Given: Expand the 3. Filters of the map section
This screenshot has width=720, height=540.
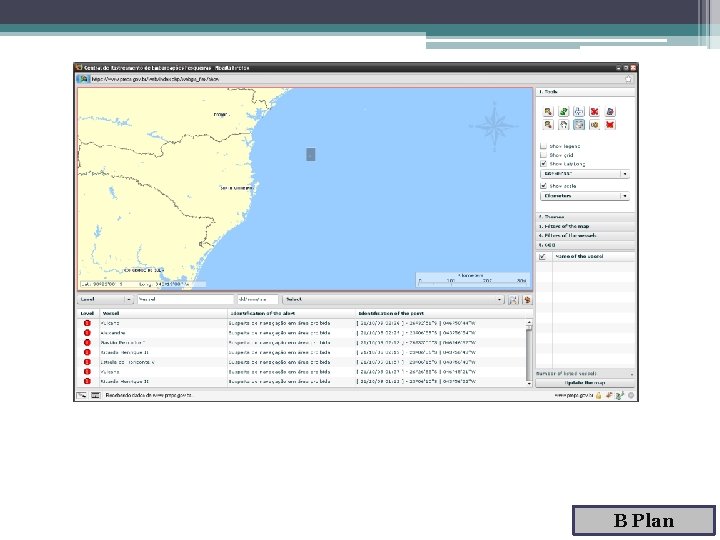Looking at the screenshot, I should (585, 226).
